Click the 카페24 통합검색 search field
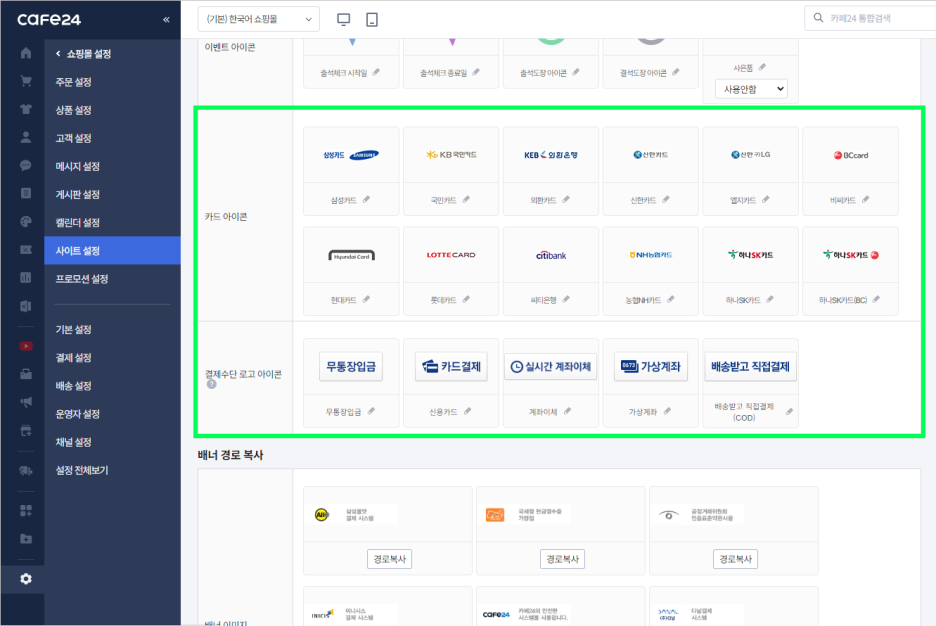 872,18
